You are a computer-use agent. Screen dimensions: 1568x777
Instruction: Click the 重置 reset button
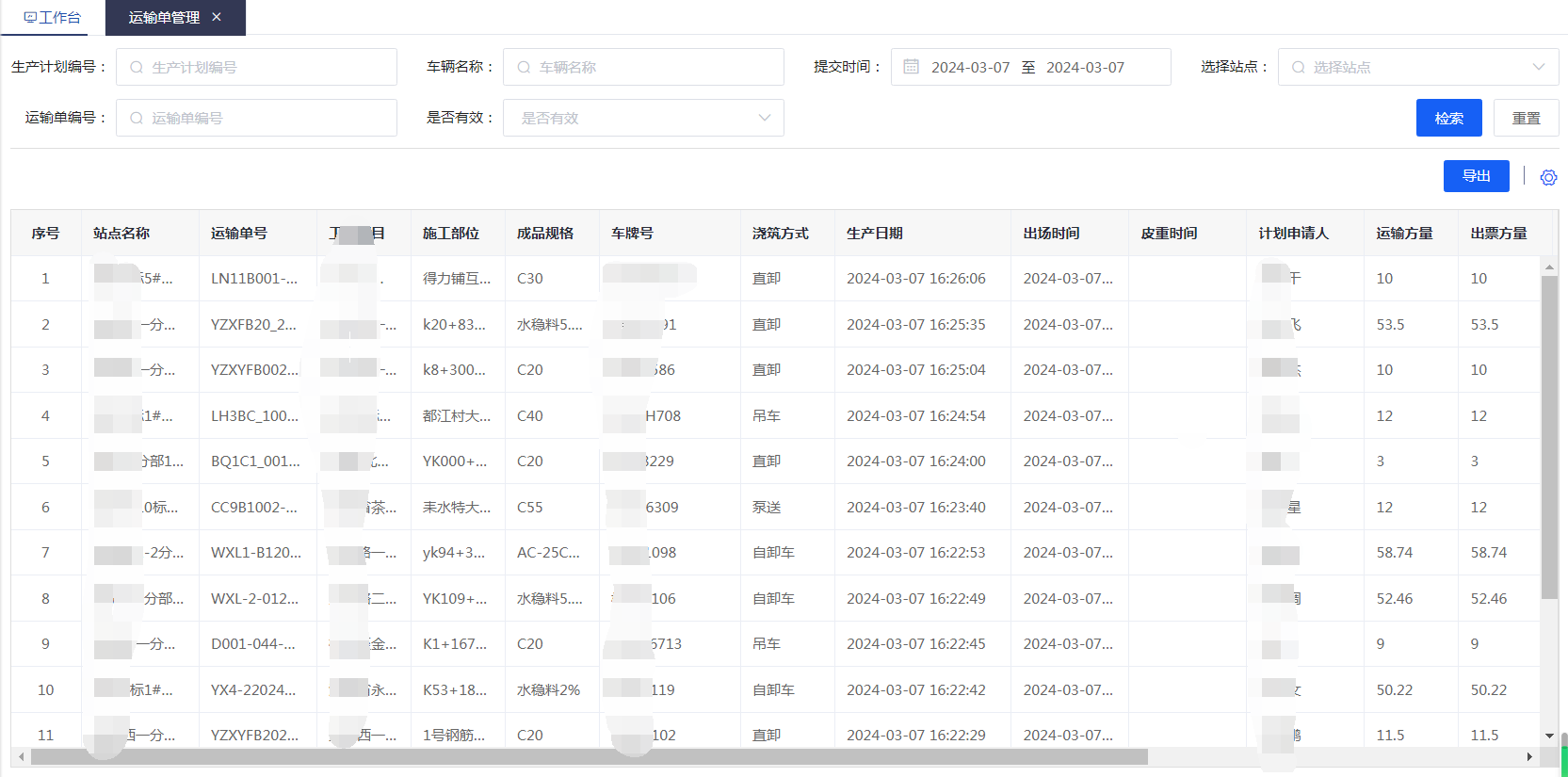point(1526,118)
